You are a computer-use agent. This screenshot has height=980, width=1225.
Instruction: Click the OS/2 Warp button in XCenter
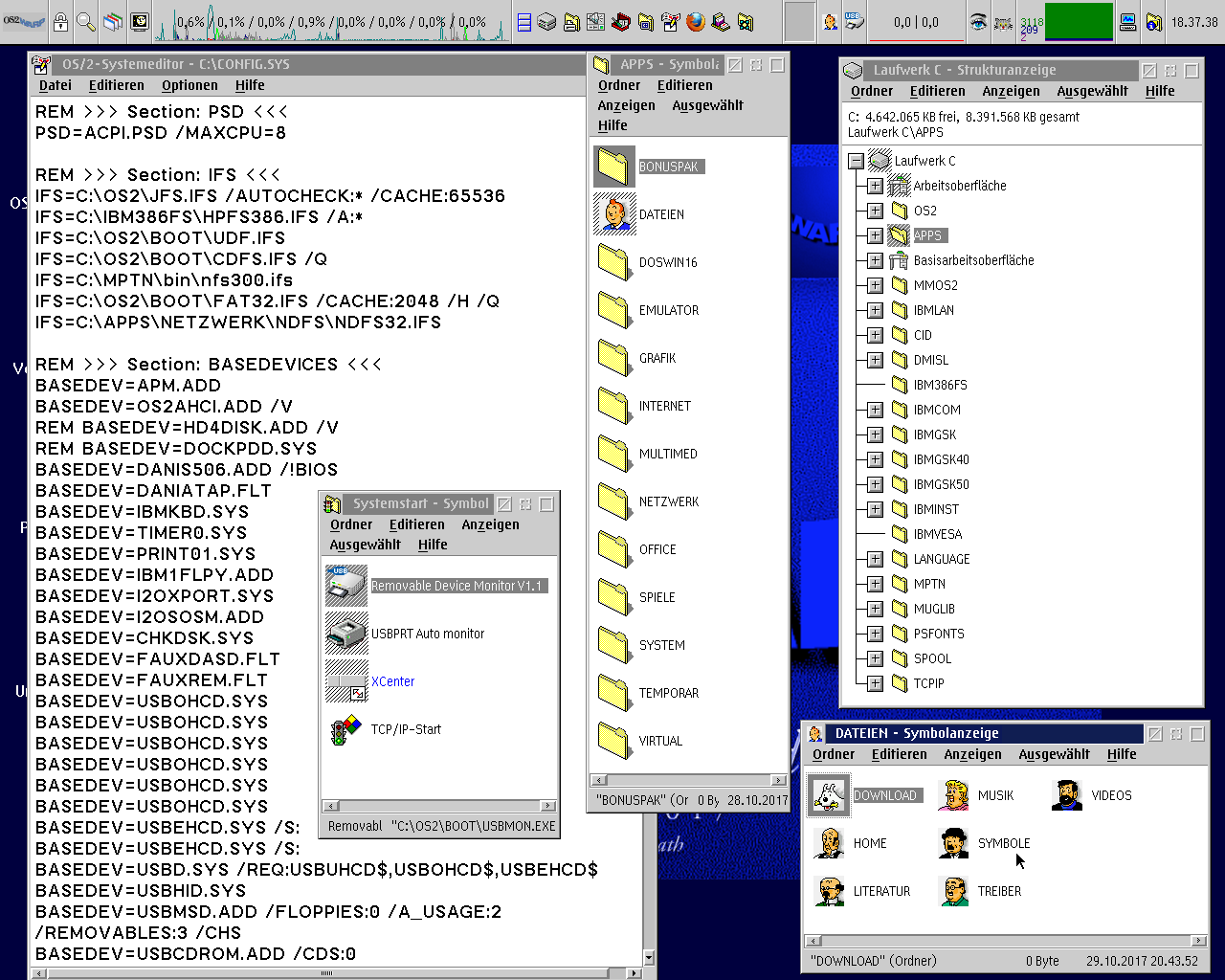(24, 21)
